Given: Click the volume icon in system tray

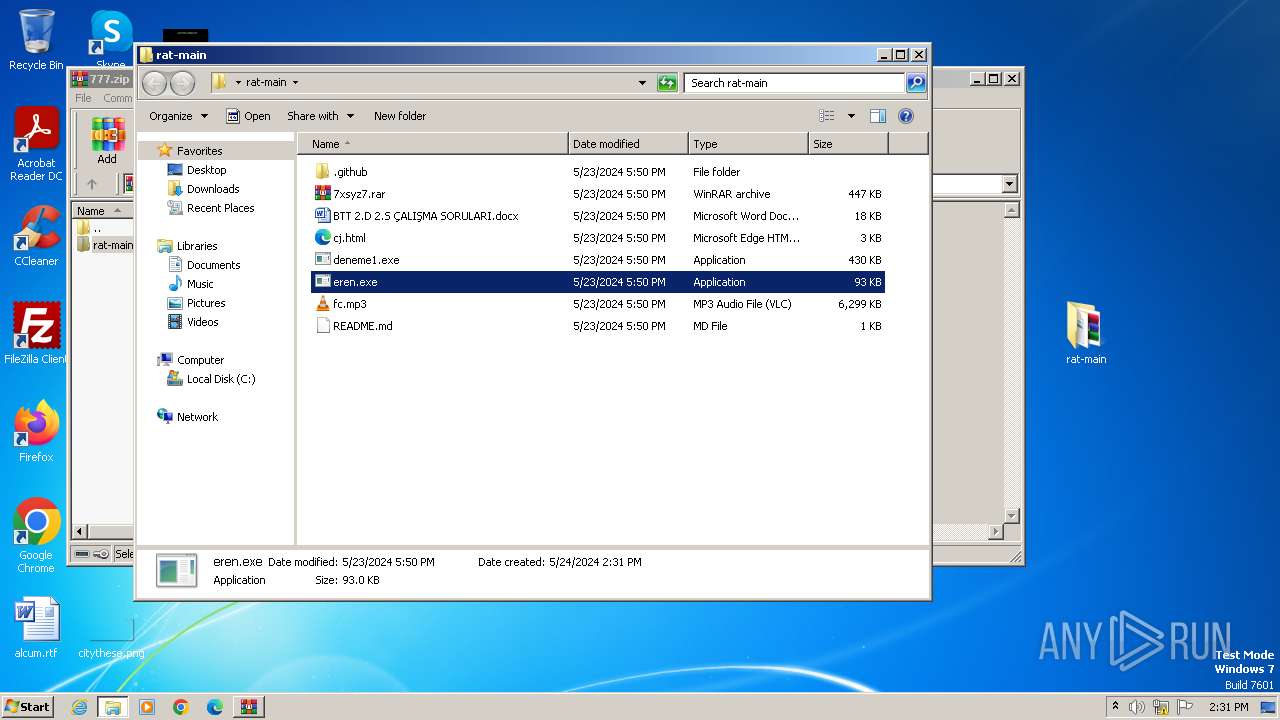Looking at the screenshot, I should (x=1137, y=707).
